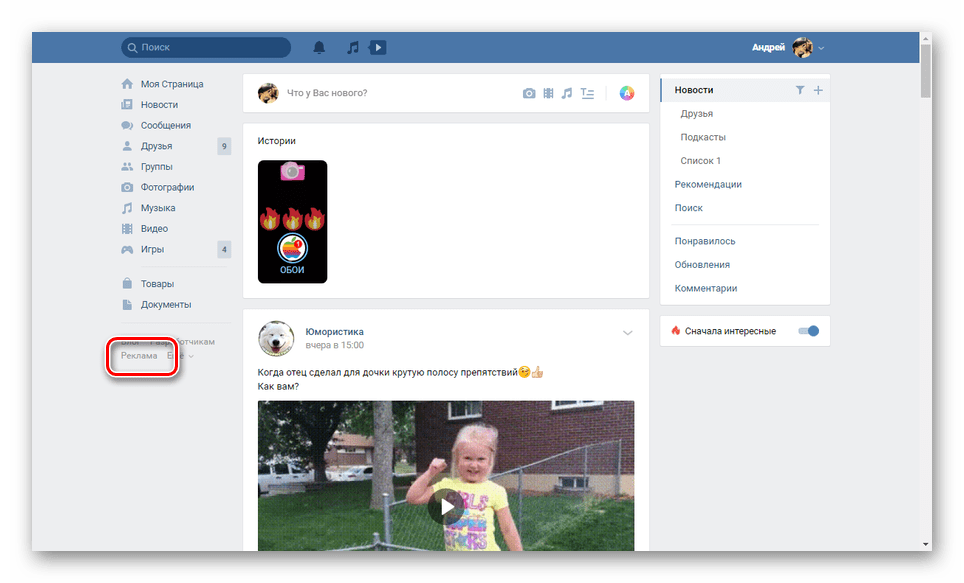Click the shopping bag icon beside Товары
The height and width of the screenshot is (583, 964).
coord(127,284)
